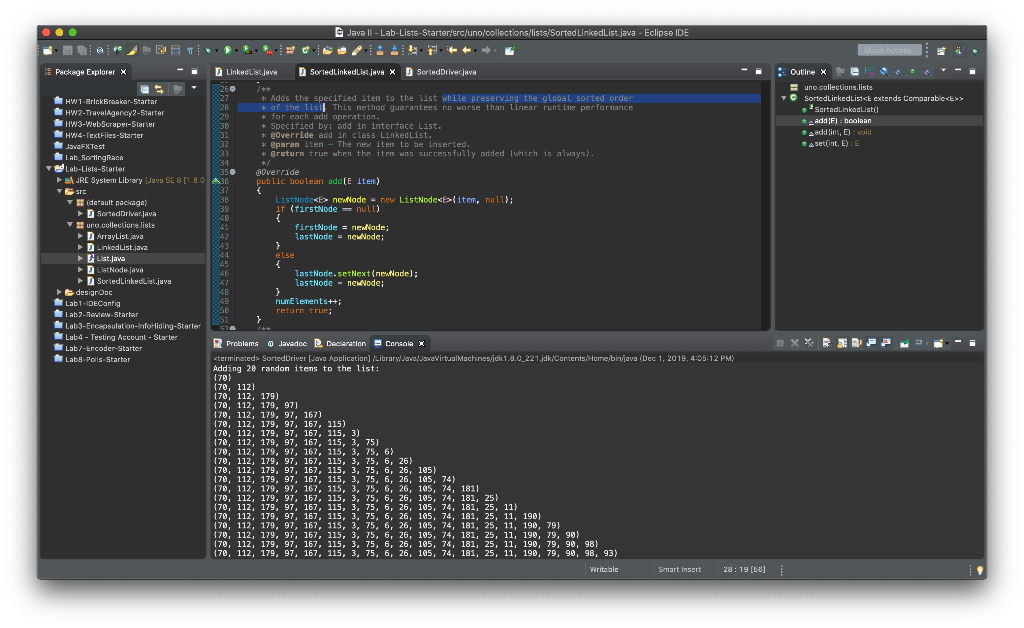1024x628 pixels.
Task: Switch to the SortedDriver.java editor tab
Action: (446, 72)
